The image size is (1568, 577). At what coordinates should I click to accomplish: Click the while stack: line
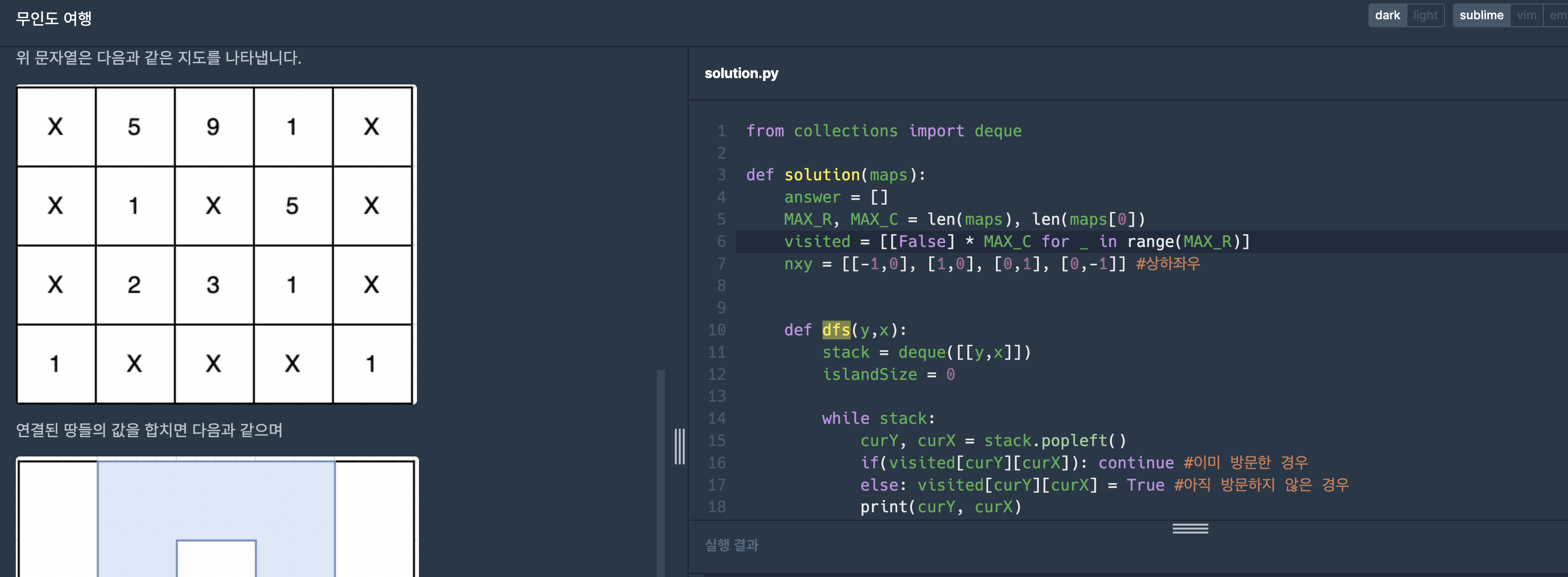tap(878, 418)
